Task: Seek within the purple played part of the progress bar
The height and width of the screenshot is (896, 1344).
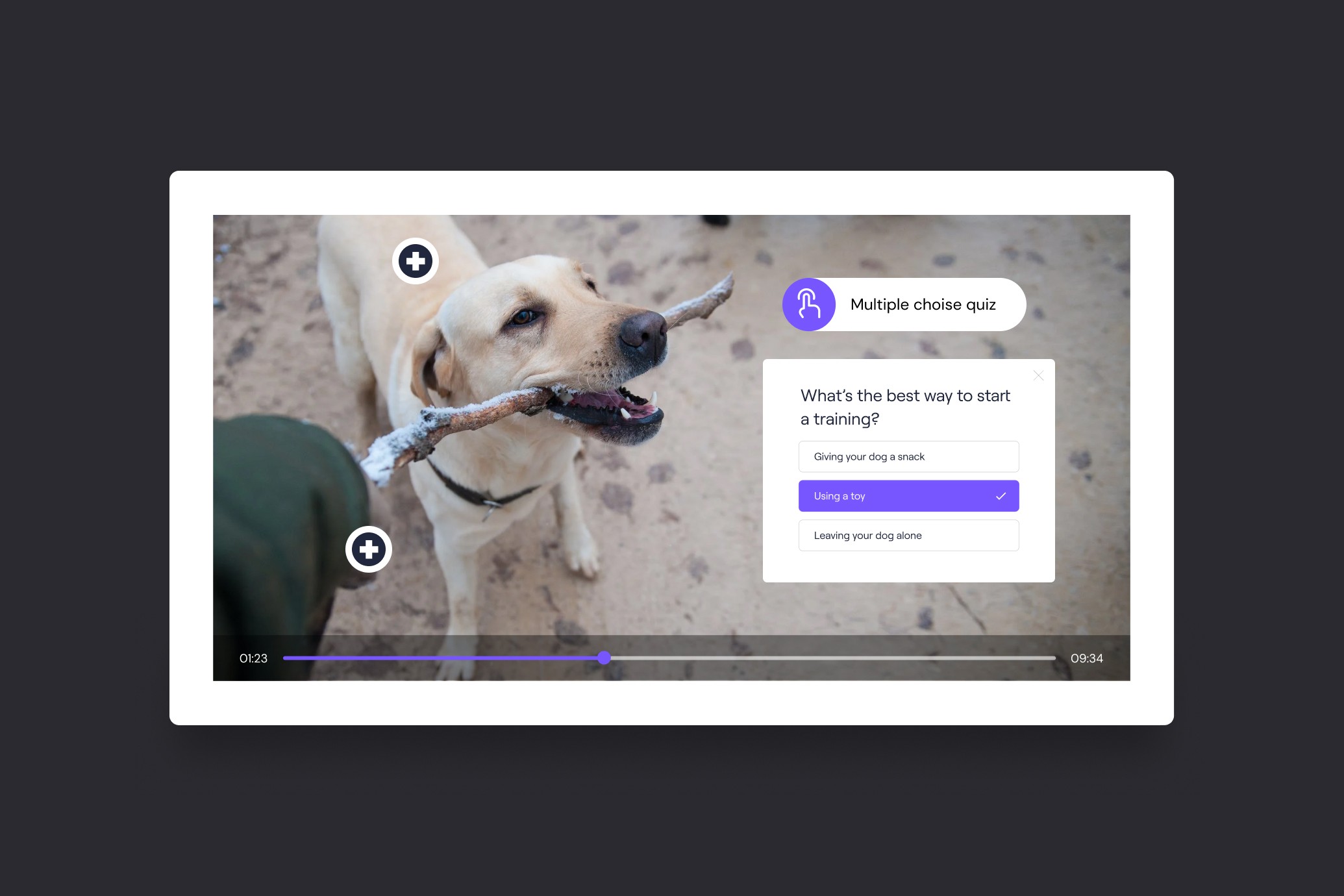Action: (x=442, y=658)
